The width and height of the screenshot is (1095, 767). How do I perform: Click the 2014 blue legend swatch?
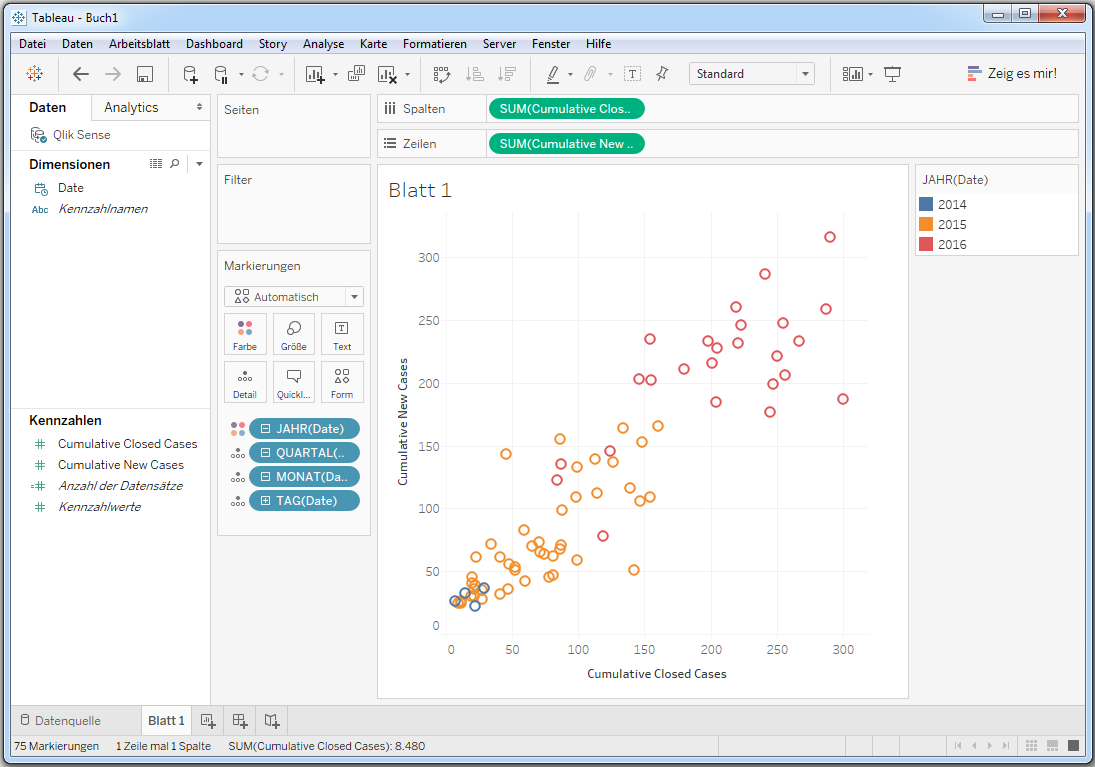[926, 204]
